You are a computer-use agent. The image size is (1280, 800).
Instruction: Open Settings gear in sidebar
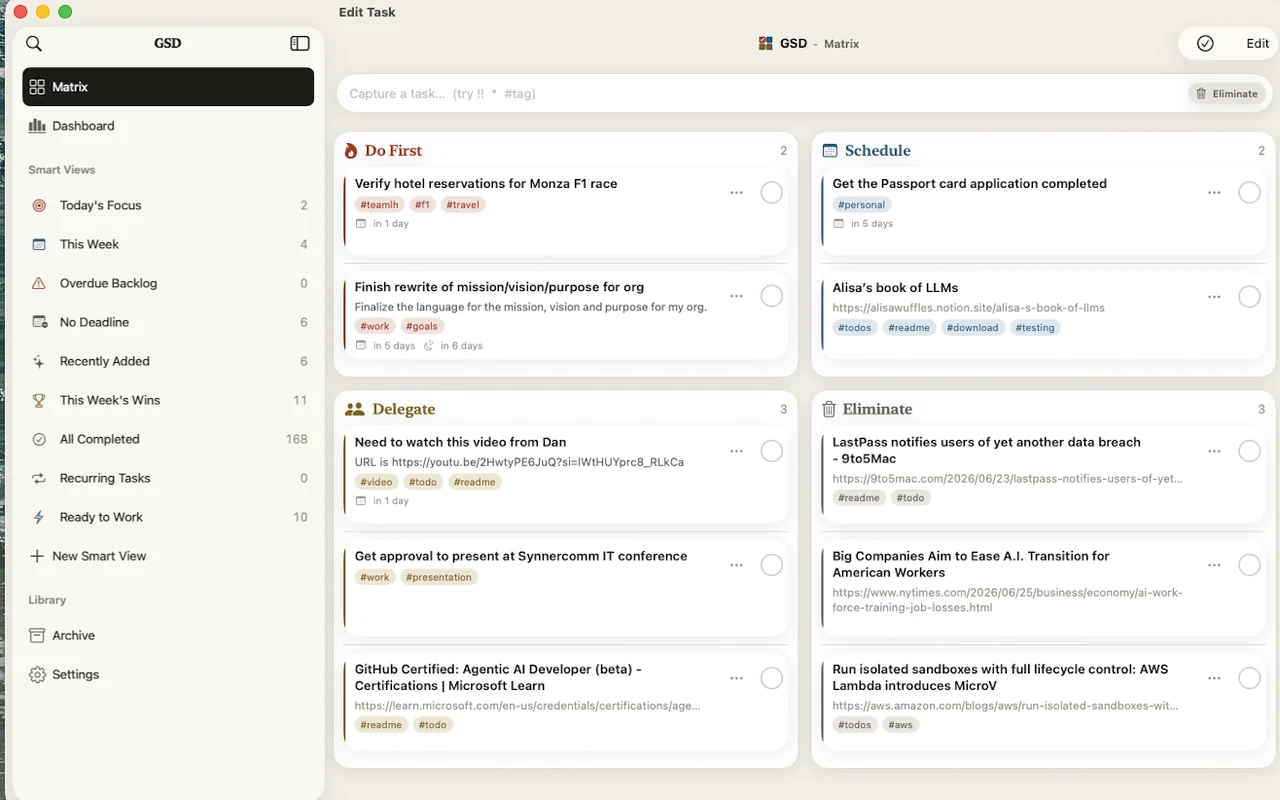pyautogui.click(x=37, y=675)
